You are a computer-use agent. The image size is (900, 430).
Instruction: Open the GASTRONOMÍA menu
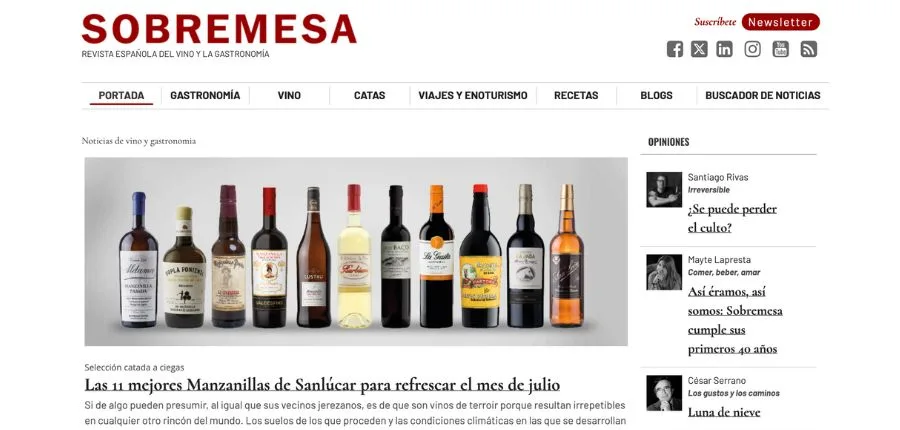tap(205, 95)
